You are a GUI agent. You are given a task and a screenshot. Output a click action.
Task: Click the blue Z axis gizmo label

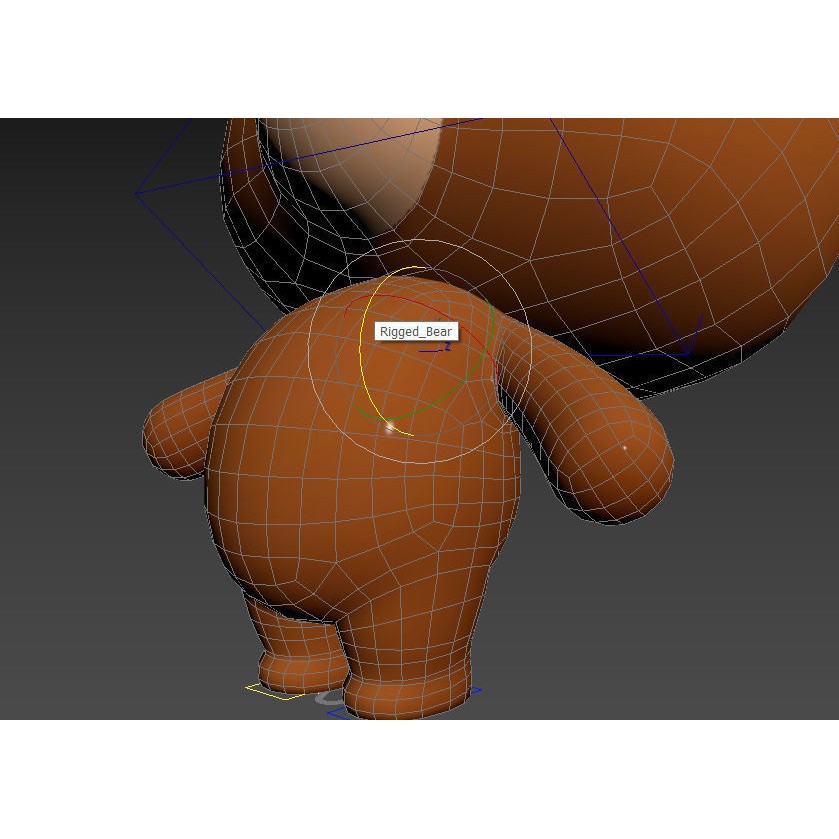447,347
